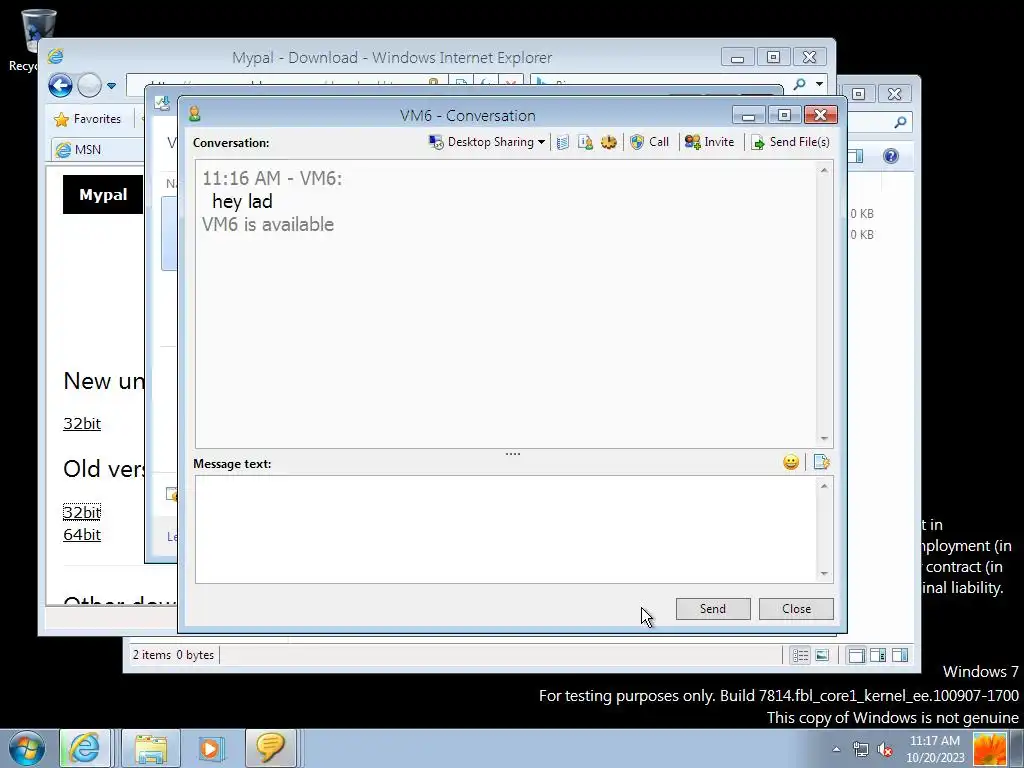The height and width of the screenshot is (768, 1024).
Task: Open Send File(s) in conversation toolbar
Action: pyautogui.click(x=790, y=142)
